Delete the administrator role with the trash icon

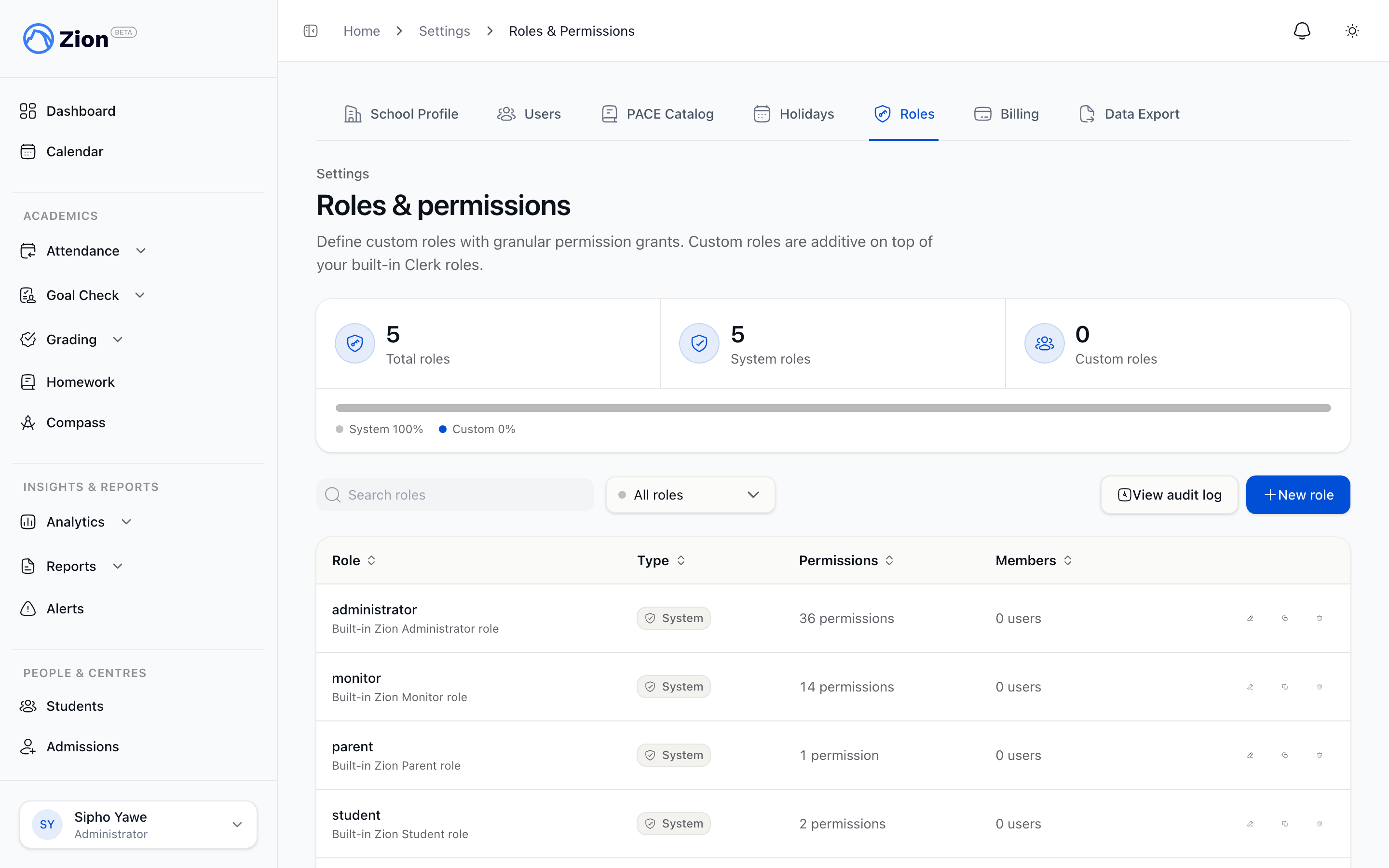coord(1320,618)
